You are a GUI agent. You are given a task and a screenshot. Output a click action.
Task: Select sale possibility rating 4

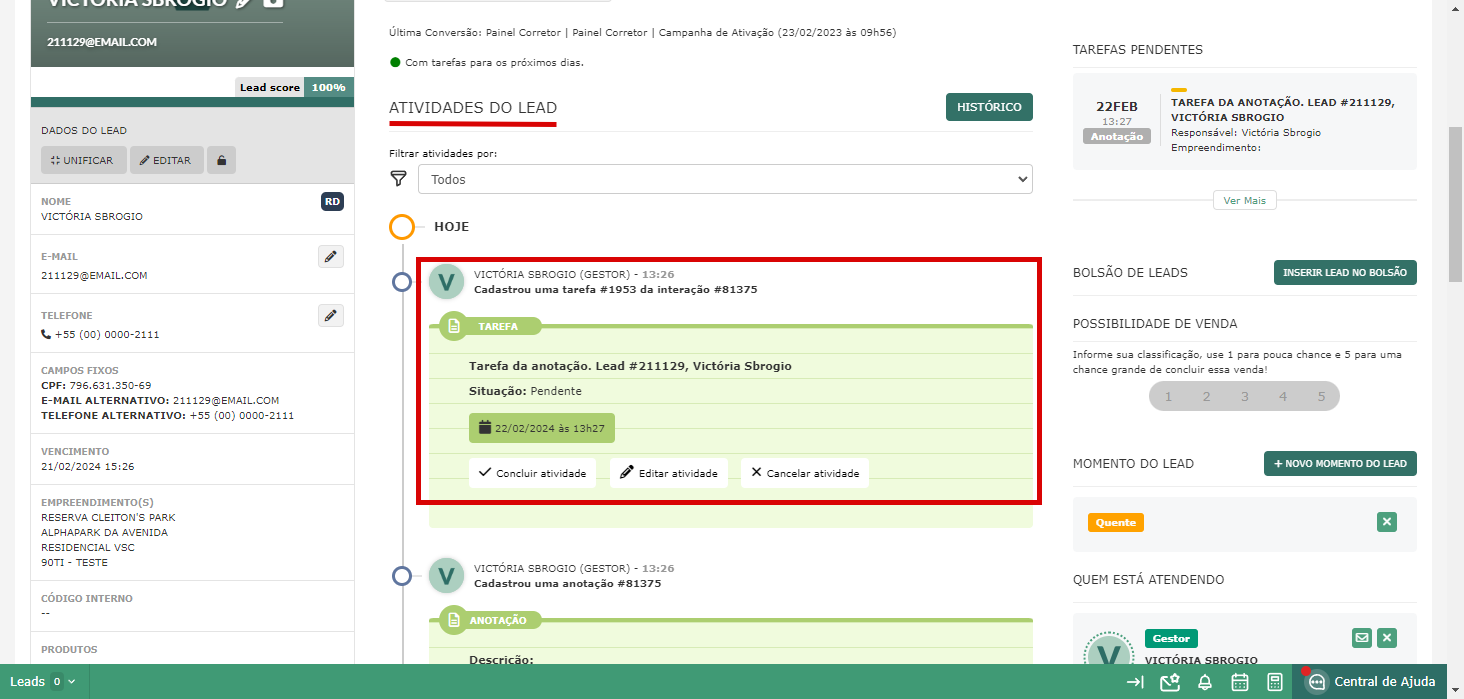coord(1283,397)
